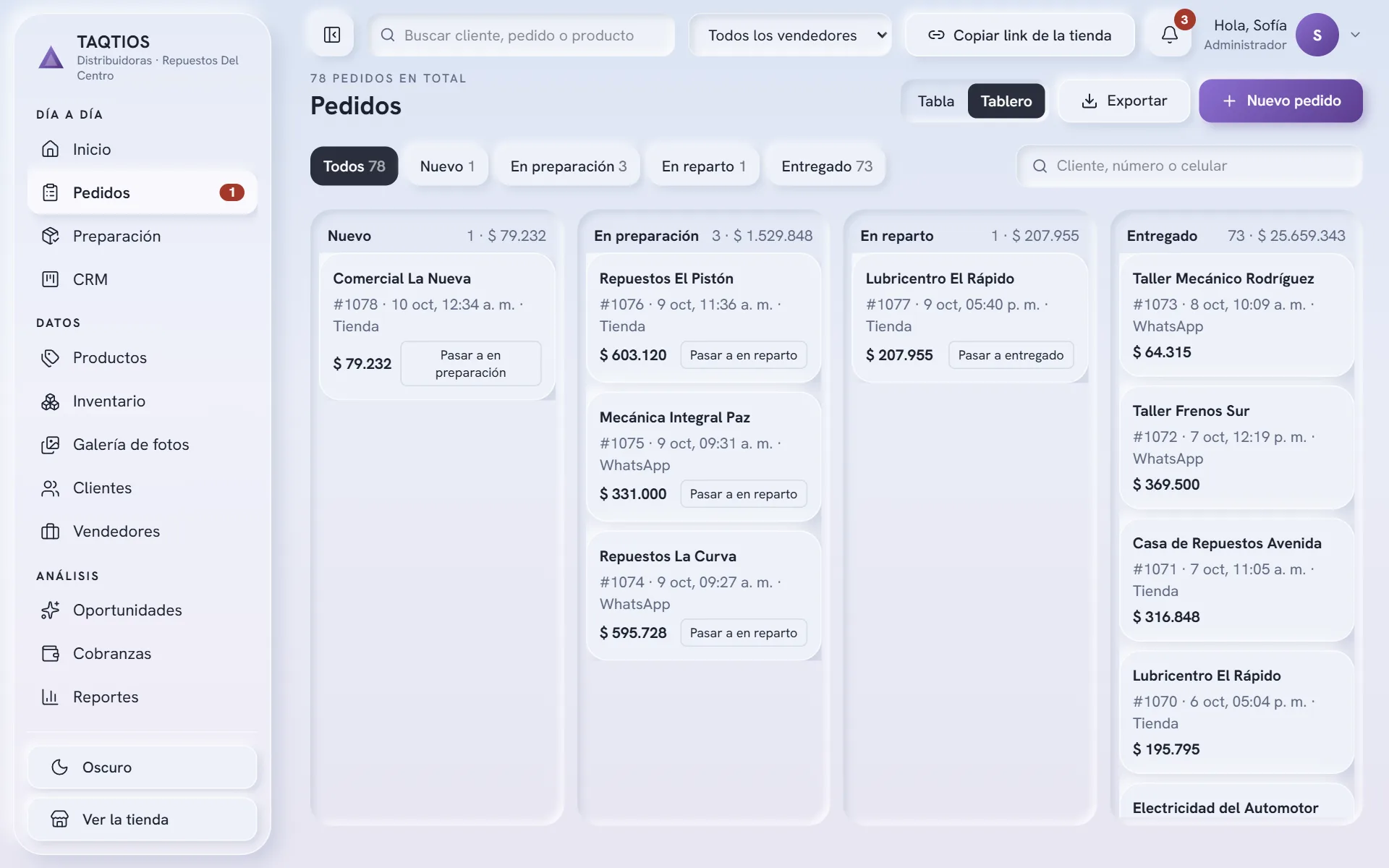1389x868 pixels.
Task: Click Sofía's purple user avatar
Action: point(1317,35)
